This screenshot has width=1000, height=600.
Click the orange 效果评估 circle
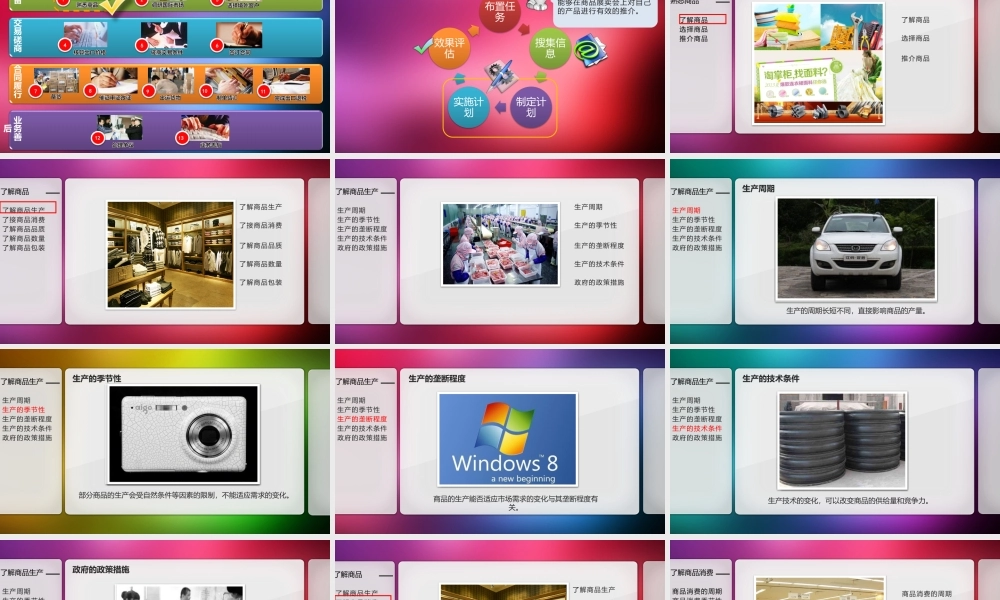[x=449, y=48]
